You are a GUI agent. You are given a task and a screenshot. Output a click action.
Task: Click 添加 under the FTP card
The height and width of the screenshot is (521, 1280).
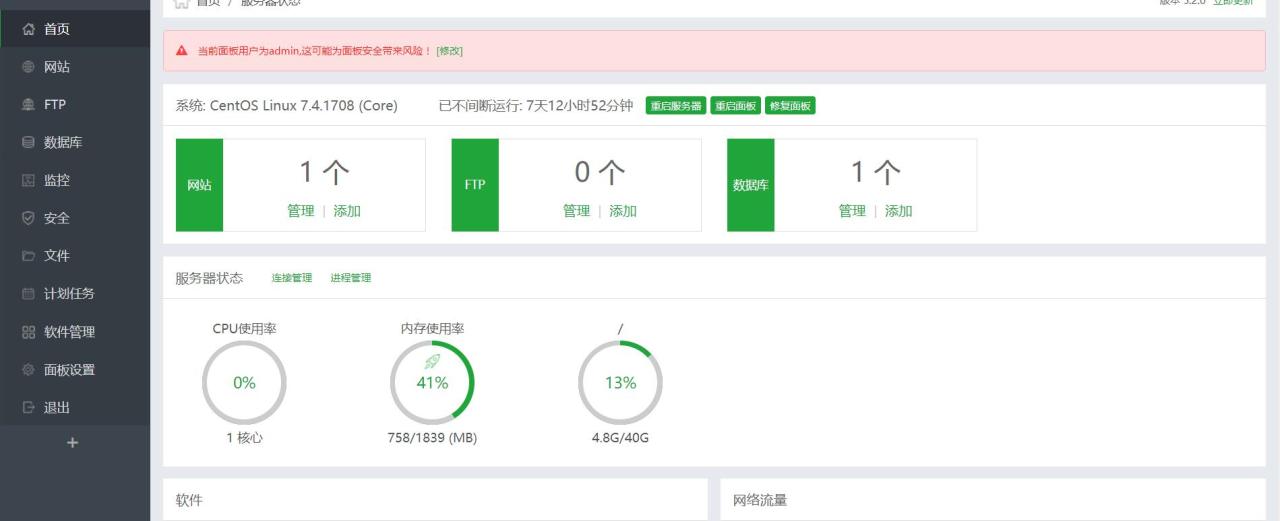tap(623, 211)
